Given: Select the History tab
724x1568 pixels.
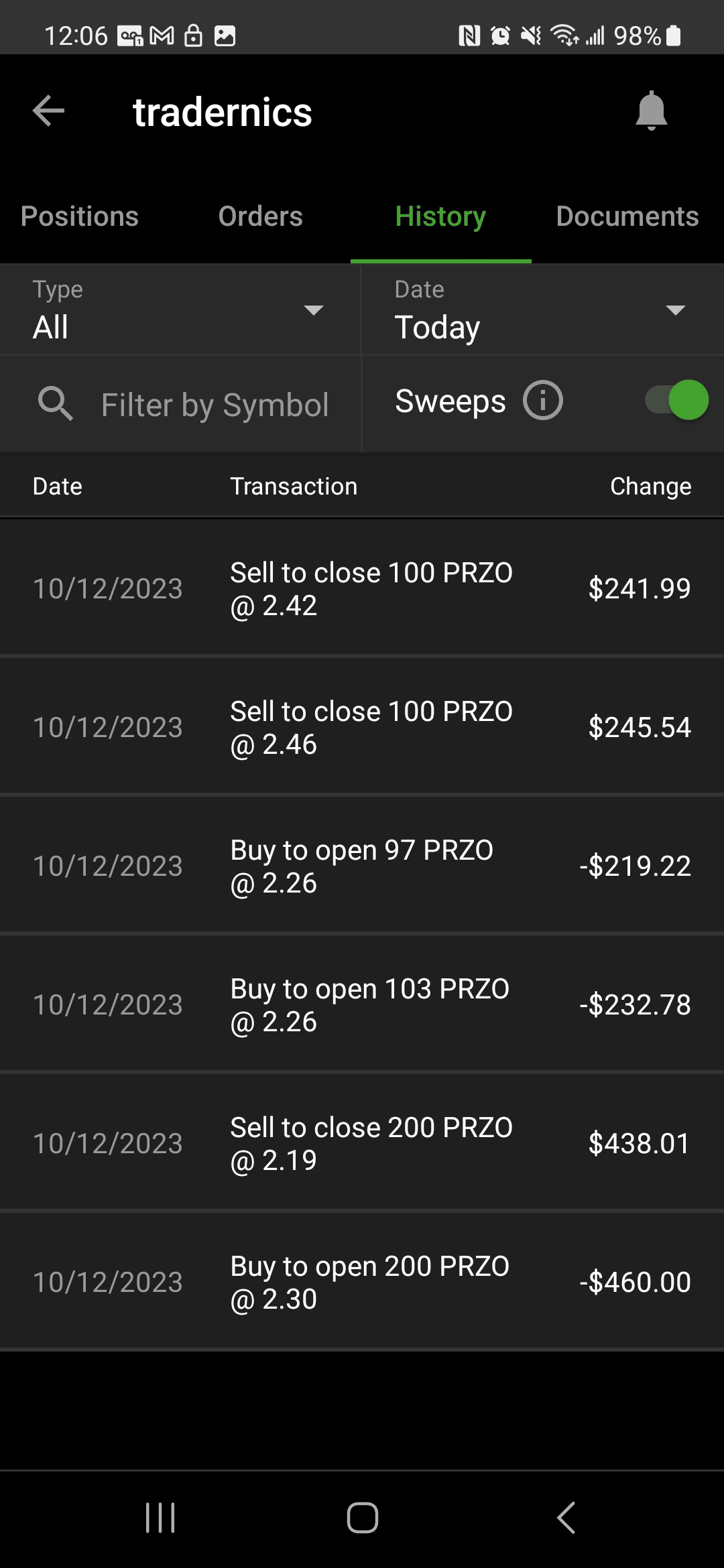Looking at the screenshot, I should point(440,216).
